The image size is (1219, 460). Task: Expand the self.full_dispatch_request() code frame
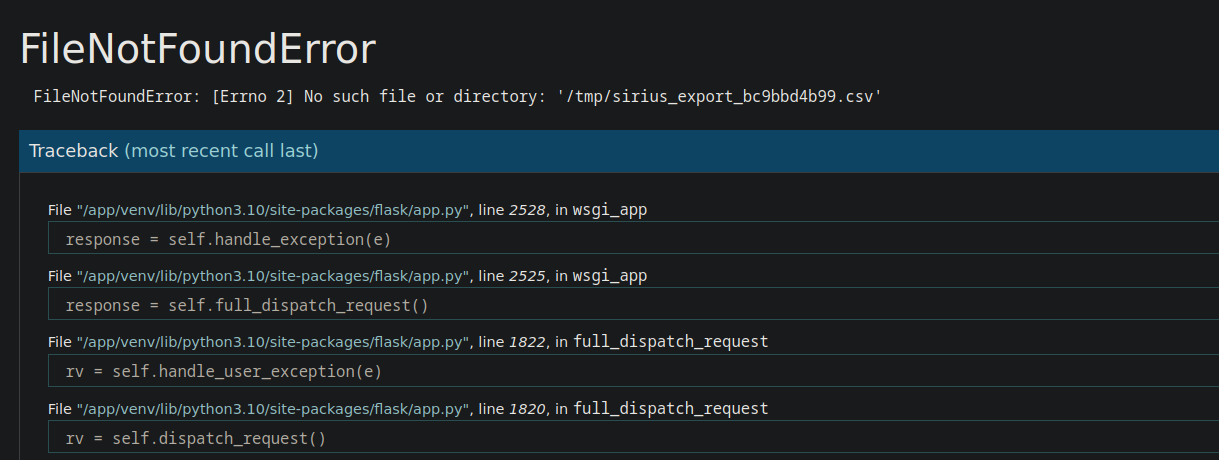pos(633,305)
